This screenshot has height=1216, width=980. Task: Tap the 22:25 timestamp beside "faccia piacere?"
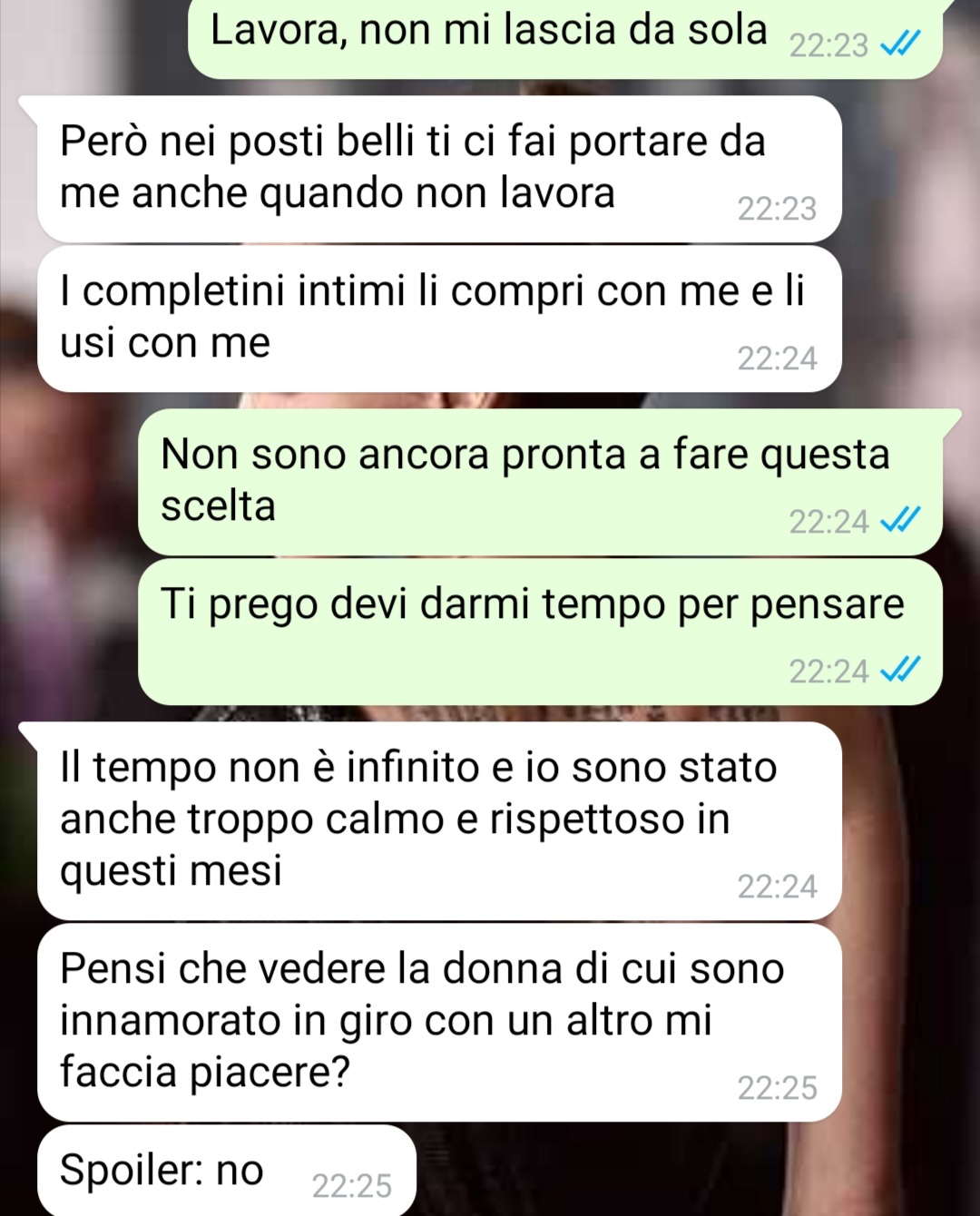click(777, 1087)
